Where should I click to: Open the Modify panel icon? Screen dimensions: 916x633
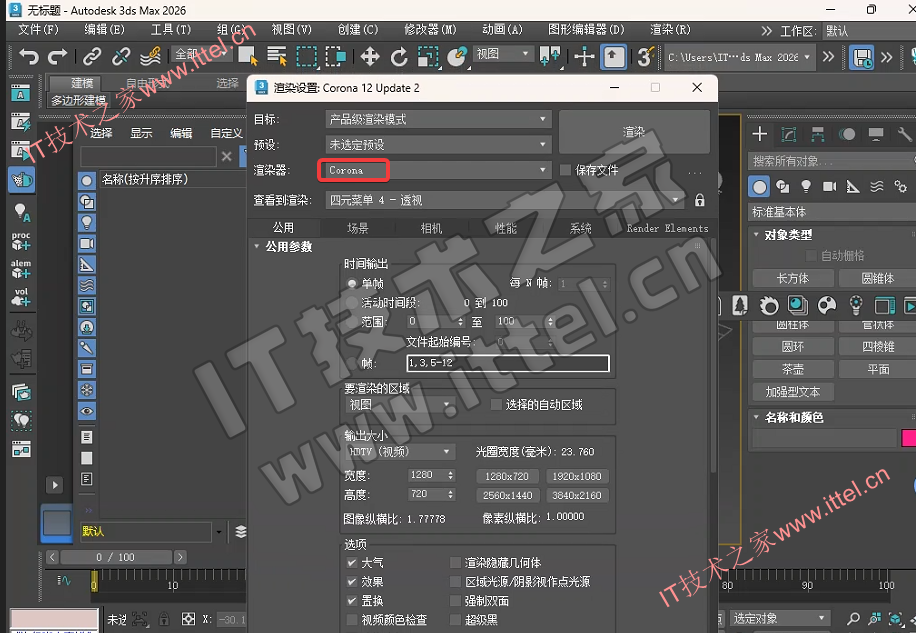(789, 134)
